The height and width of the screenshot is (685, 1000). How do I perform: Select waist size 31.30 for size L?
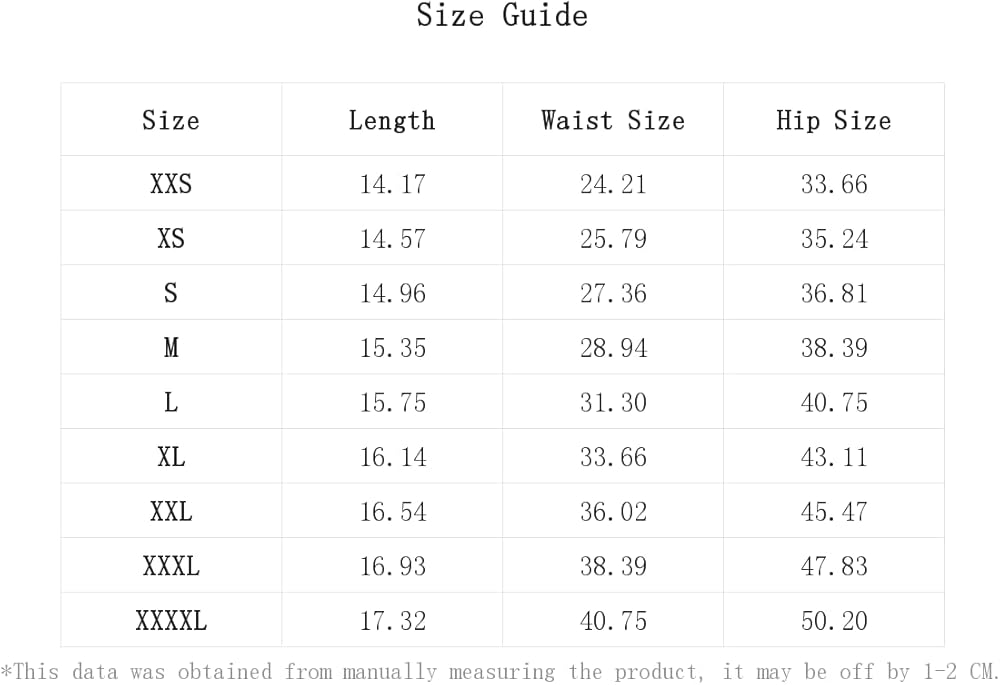[613, 403]
